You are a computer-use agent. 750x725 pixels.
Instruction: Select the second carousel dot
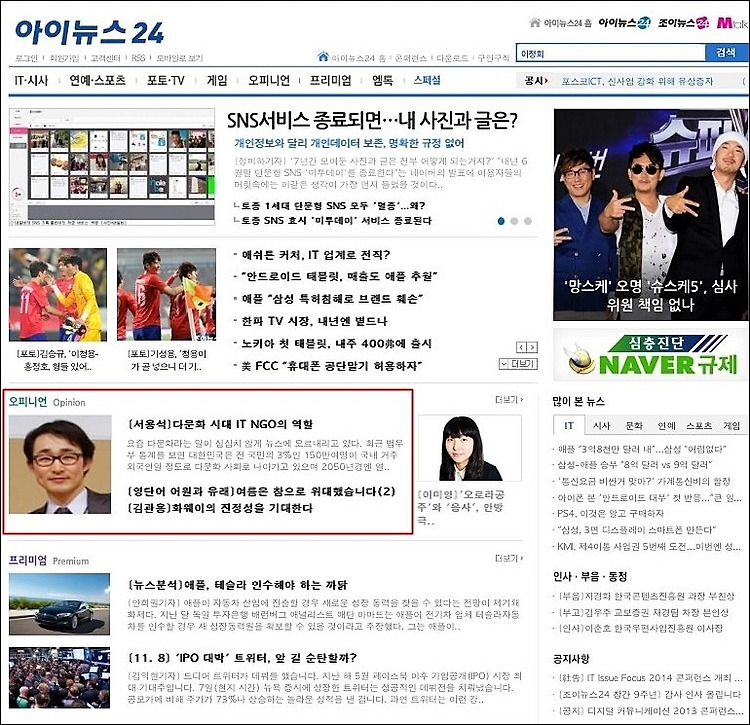pos(514,221)
